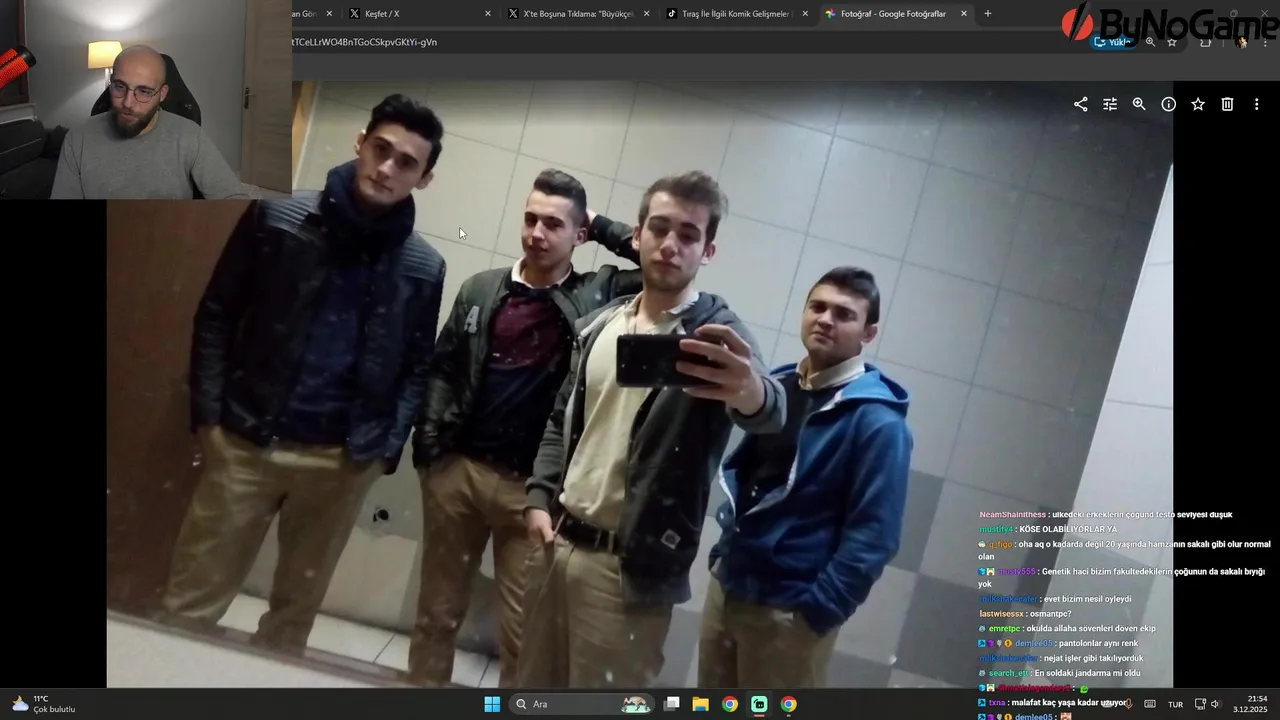Close the Keşfet / X tab
The width and height of the screenshot is (1280, 720).
[488, 14]
